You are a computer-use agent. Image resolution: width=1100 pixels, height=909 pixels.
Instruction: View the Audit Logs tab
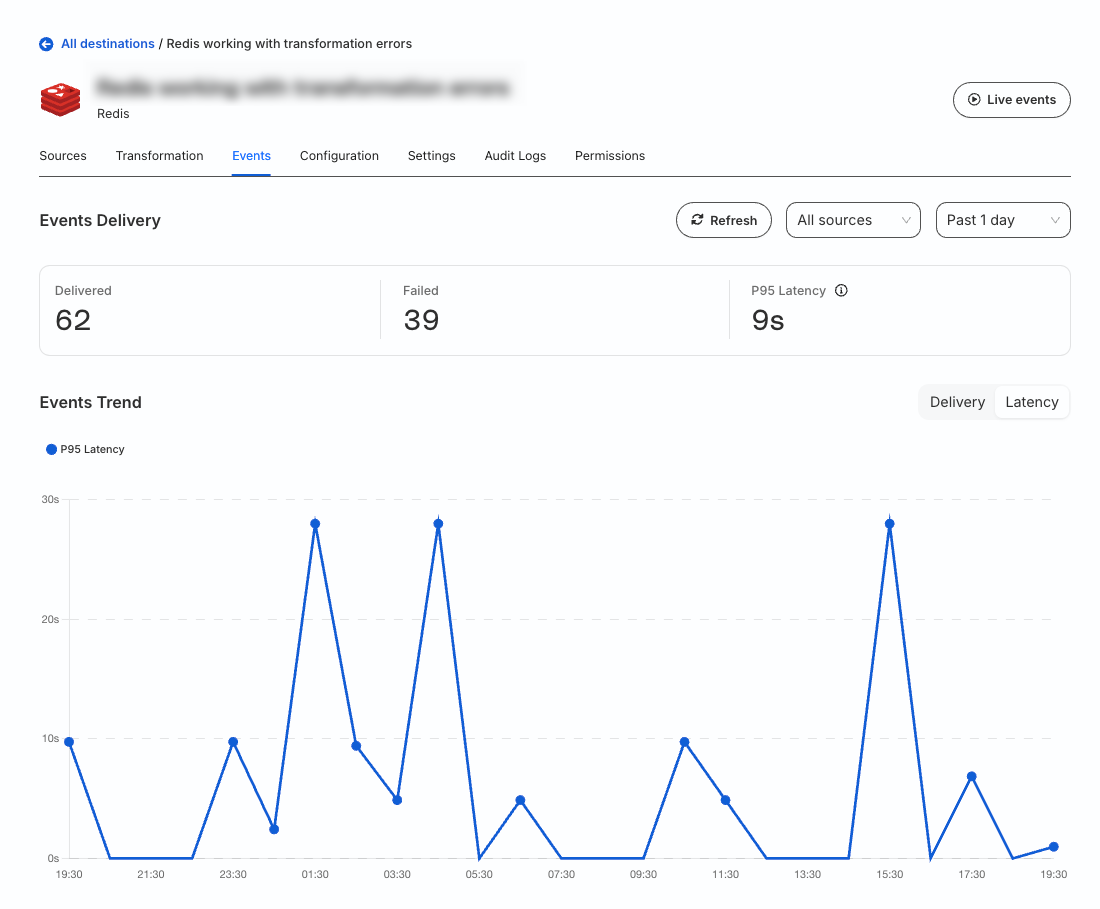point(515,156)
